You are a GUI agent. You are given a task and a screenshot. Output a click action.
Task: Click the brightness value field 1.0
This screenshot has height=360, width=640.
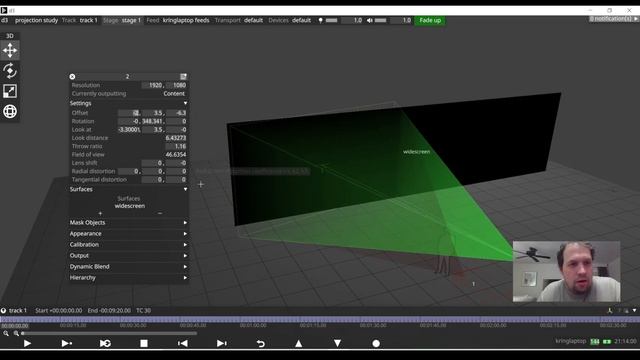353,20
